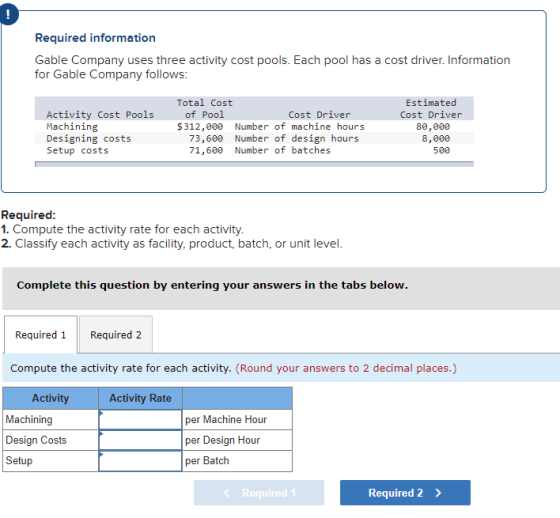Click 'Number of design hours' text
Image resolution: width=560 pixels, height=518 pixels.
[297, 138]
